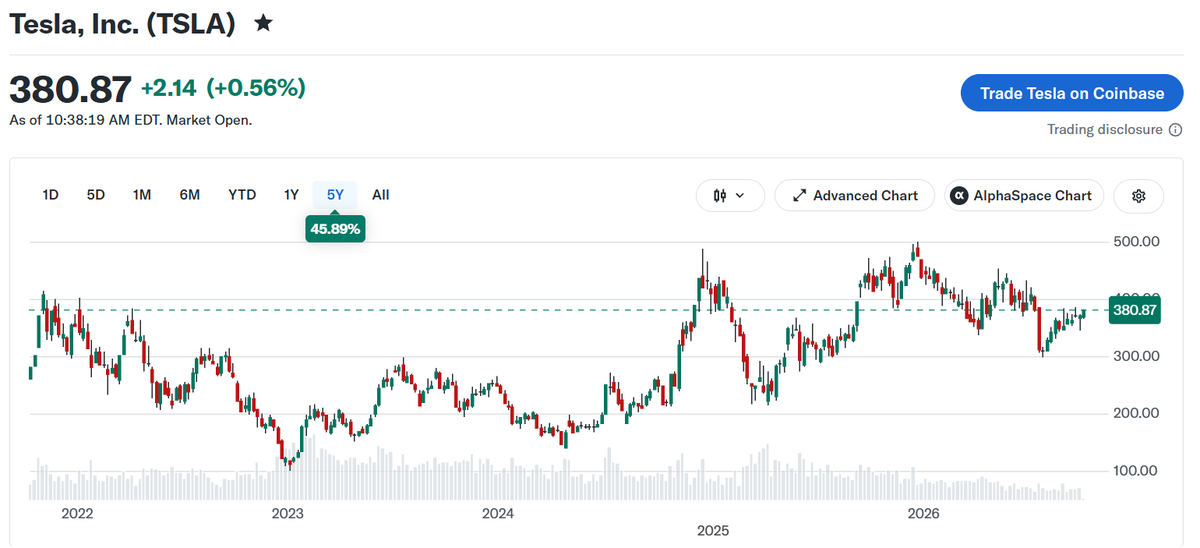Select the 1D time range

(x=50, y=195)
